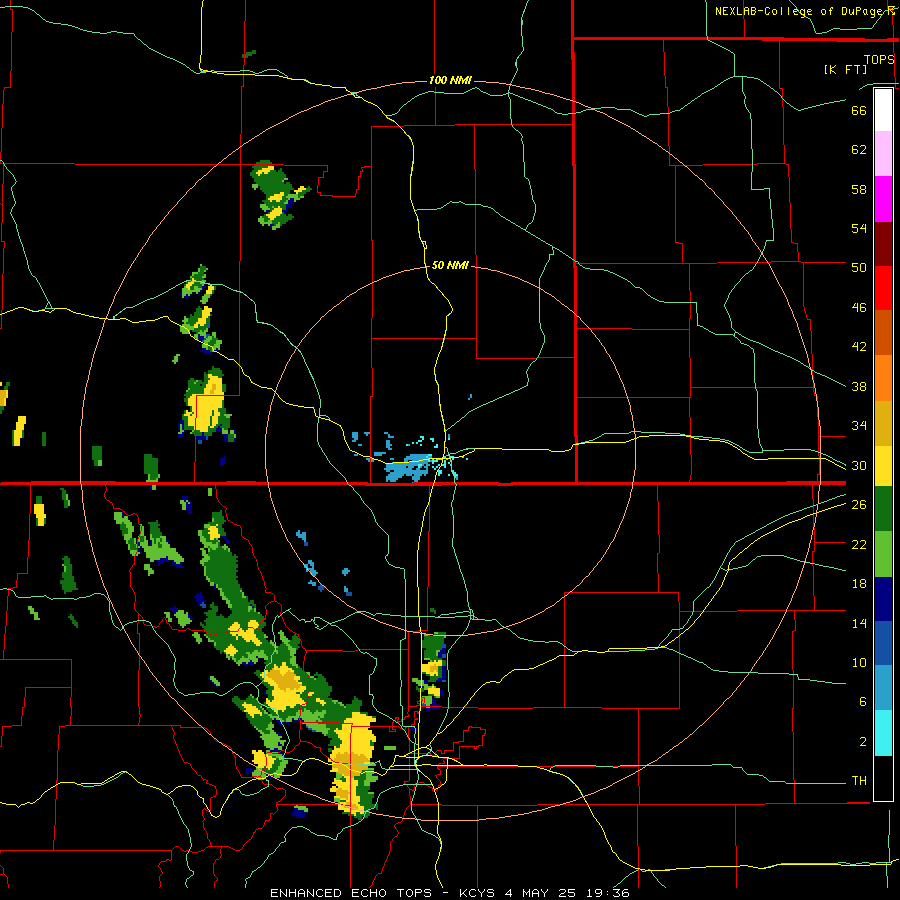Pick the legend value 26
This screenshot has height=900, width=900.
click(859, 505)
